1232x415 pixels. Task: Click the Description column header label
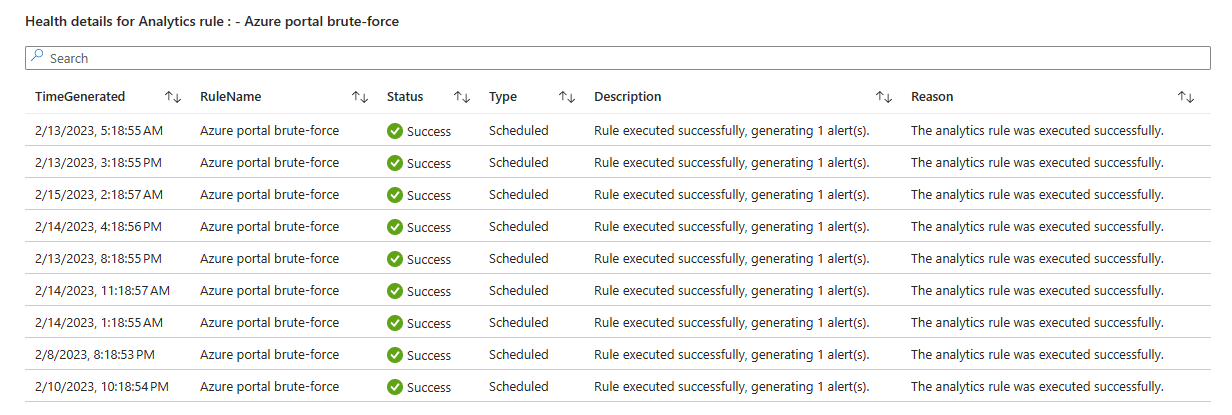pyautogui.click(x=627, y=97)
